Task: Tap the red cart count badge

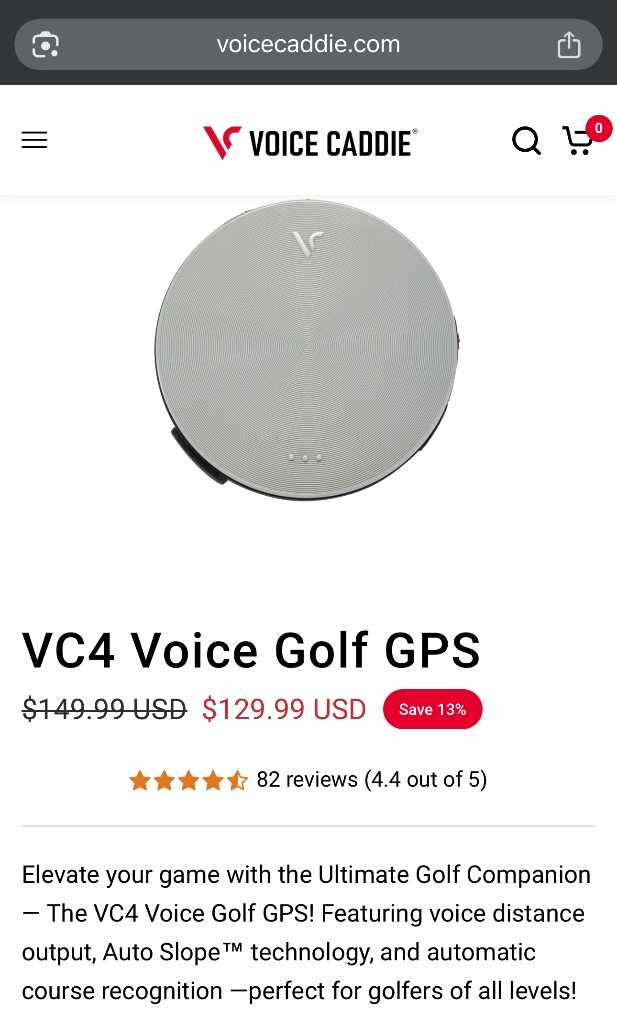Action: click(x=598, y=128)
